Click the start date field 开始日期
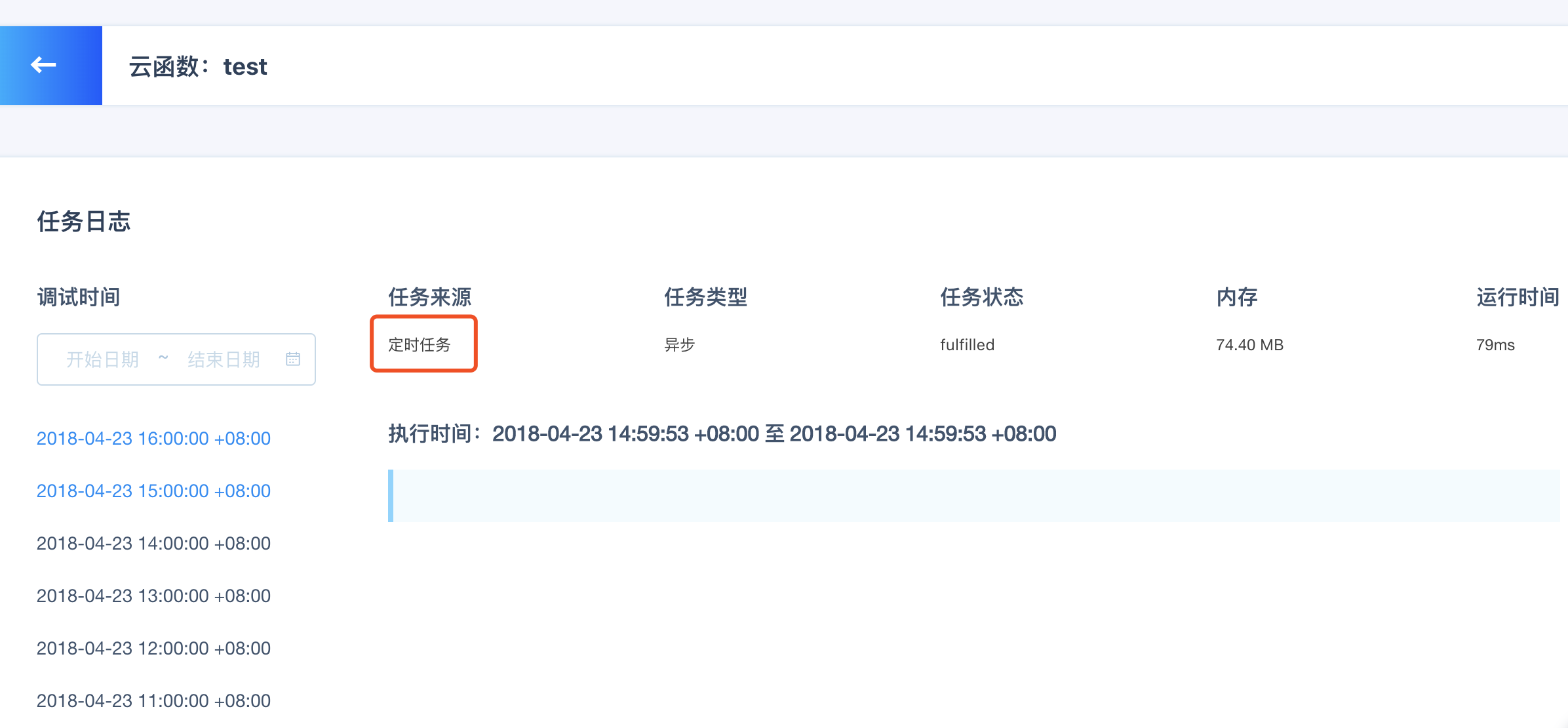 tap(102, 359)
